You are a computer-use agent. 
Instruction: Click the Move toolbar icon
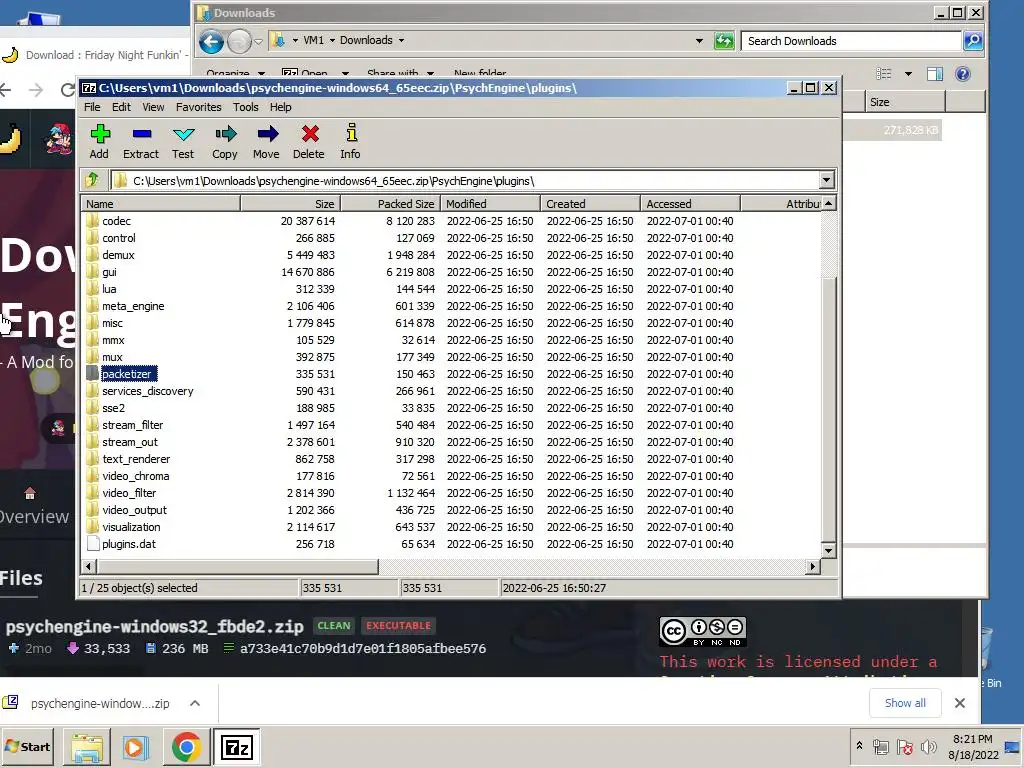tap(266, 140)
